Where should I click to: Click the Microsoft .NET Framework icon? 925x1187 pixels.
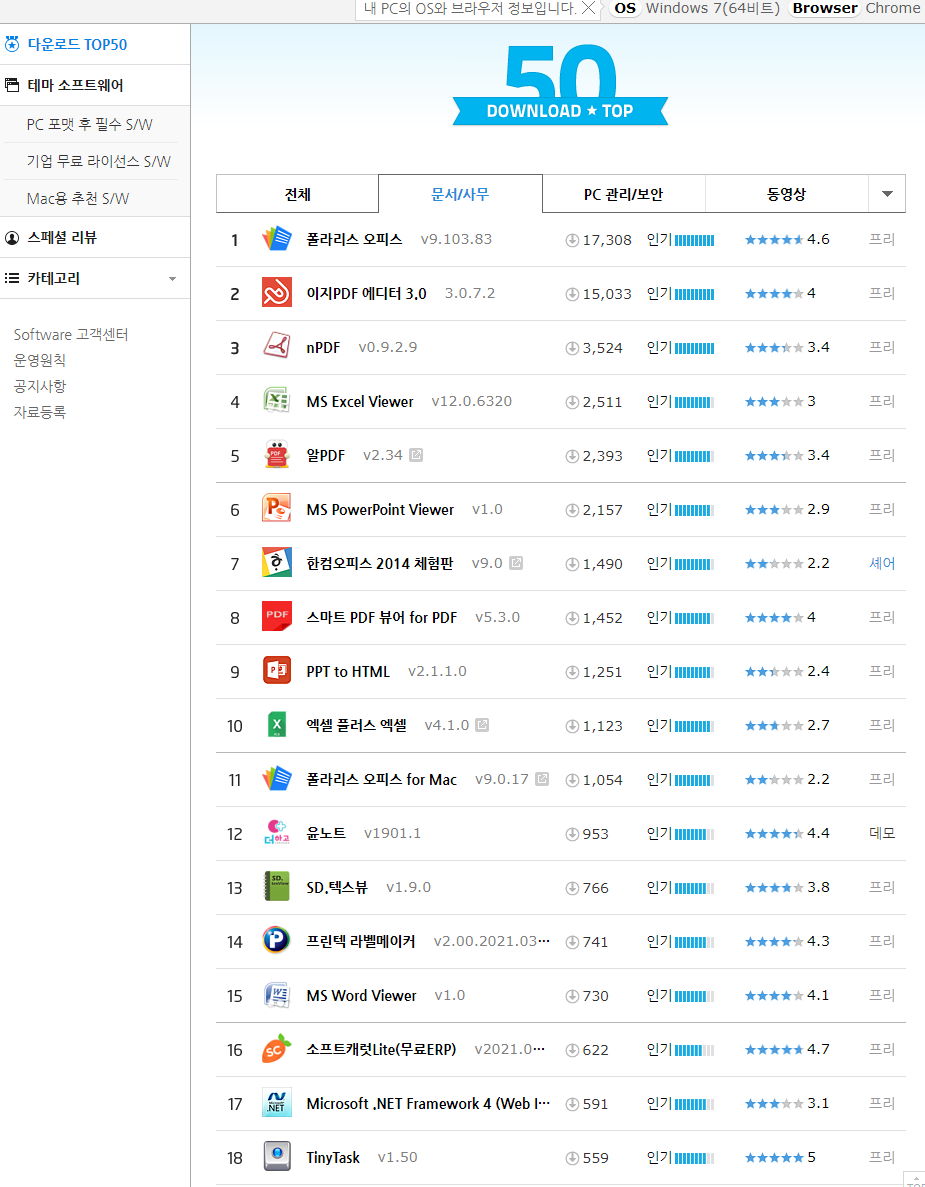276,1103
